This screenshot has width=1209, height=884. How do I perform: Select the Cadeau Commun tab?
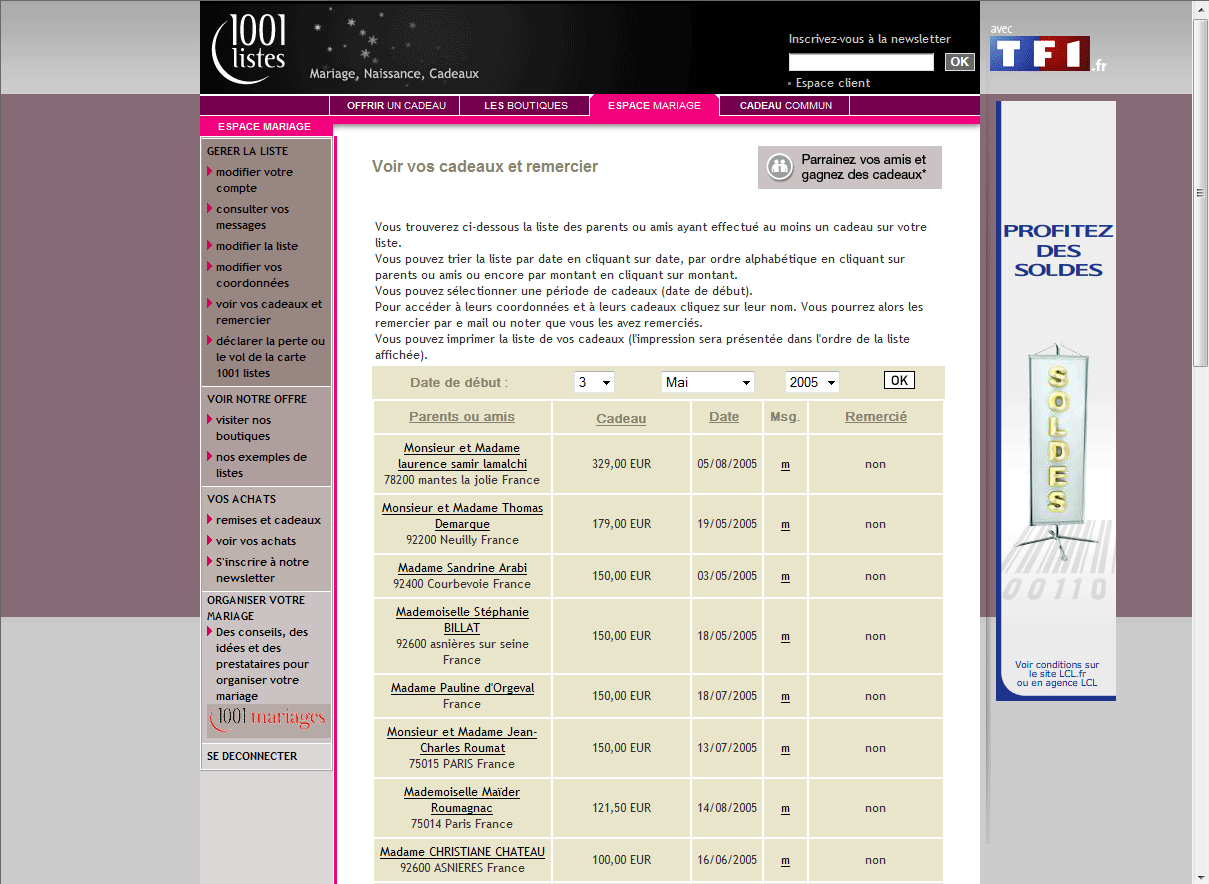(785, 105)
